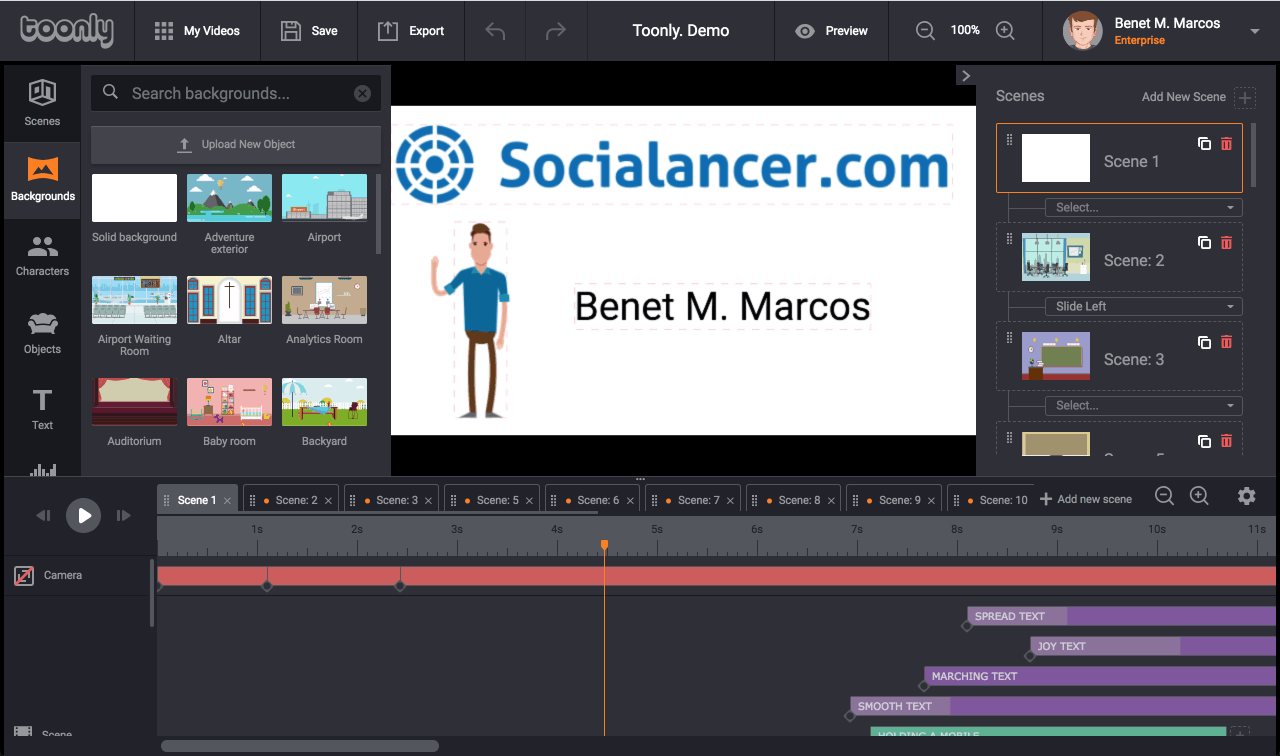Close the Scene: 5 timeline tab
1280x756 pixels.
pos(529,500)
